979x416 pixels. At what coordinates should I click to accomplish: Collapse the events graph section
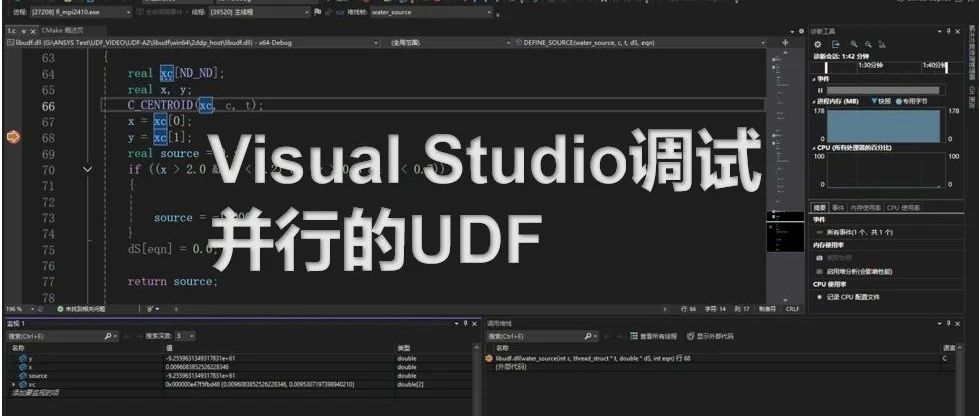(x=814, y=79)
